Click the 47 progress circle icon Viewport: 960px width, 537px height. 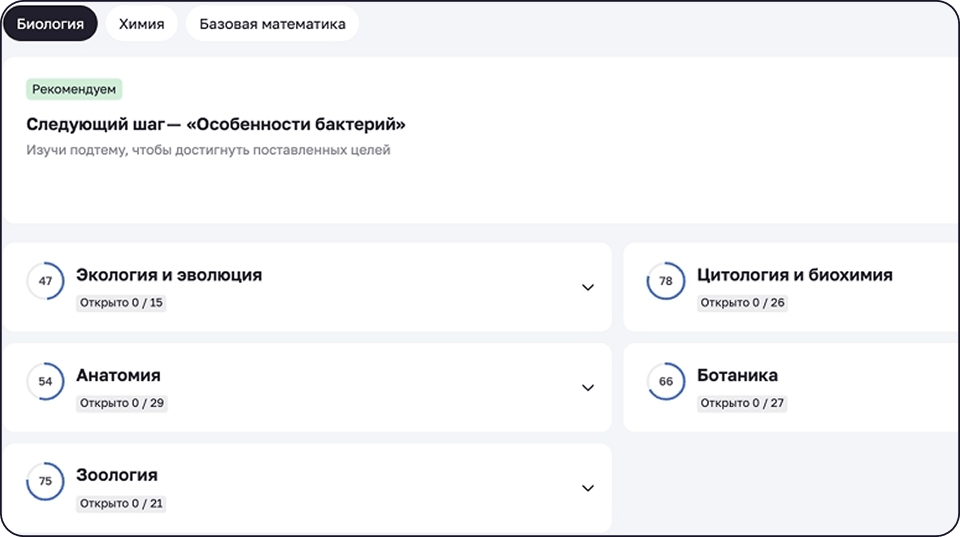[45, 281]
